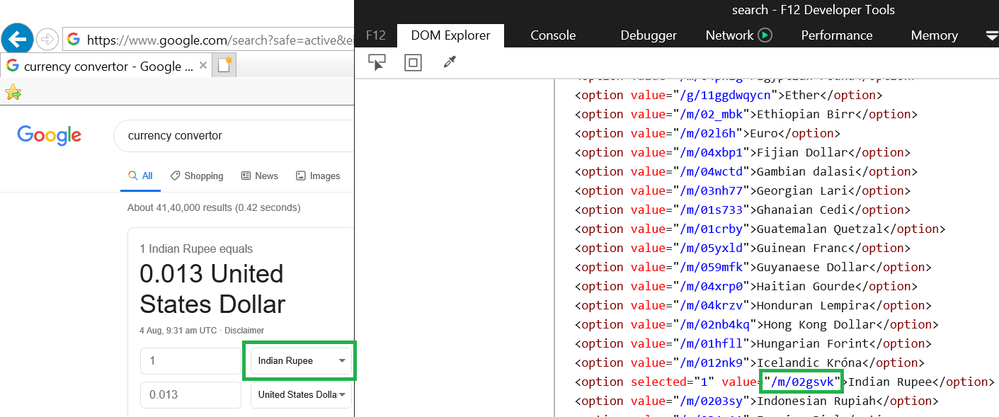Click the Google logo
The height and width of the screenshot is (417, 999).
(49, 135)
